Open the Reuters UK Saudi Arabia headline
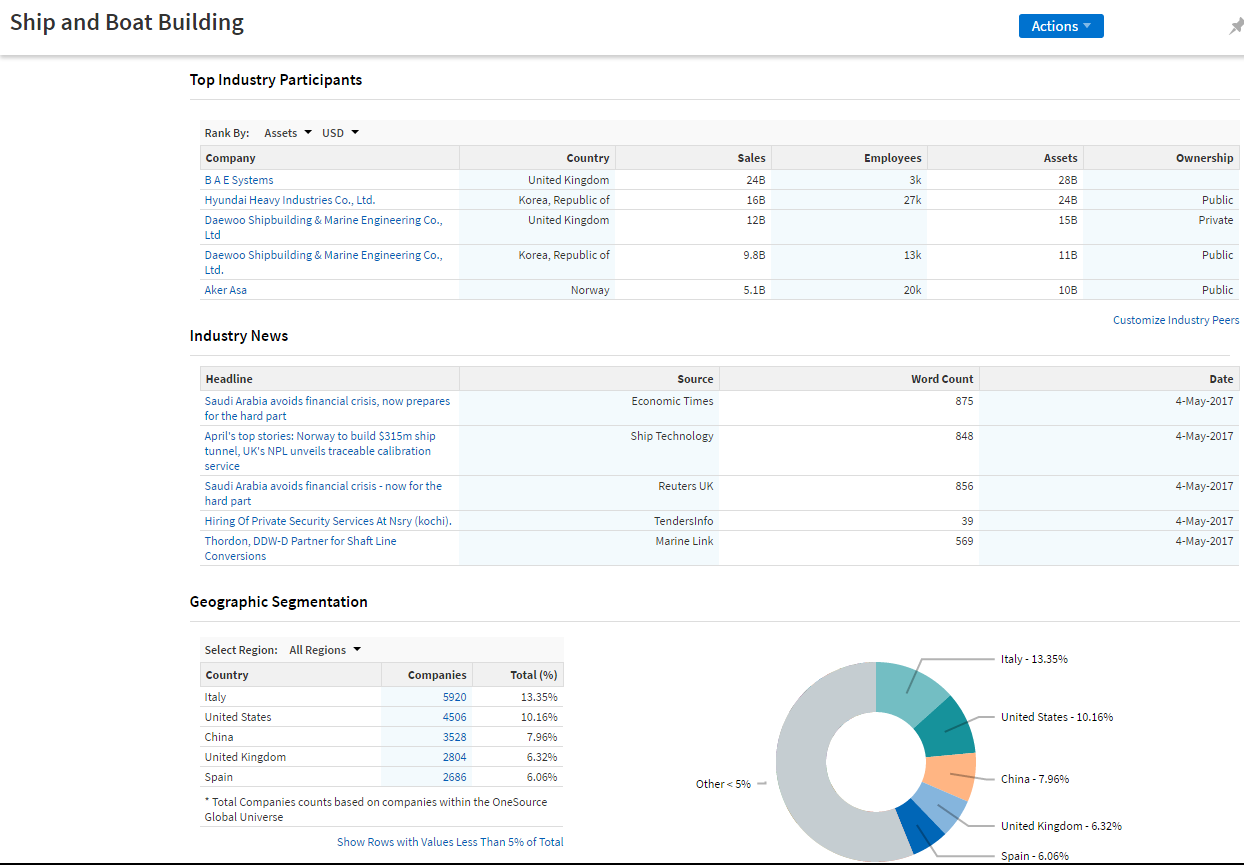Screen dimensions: 1244x865 (323, 493)
